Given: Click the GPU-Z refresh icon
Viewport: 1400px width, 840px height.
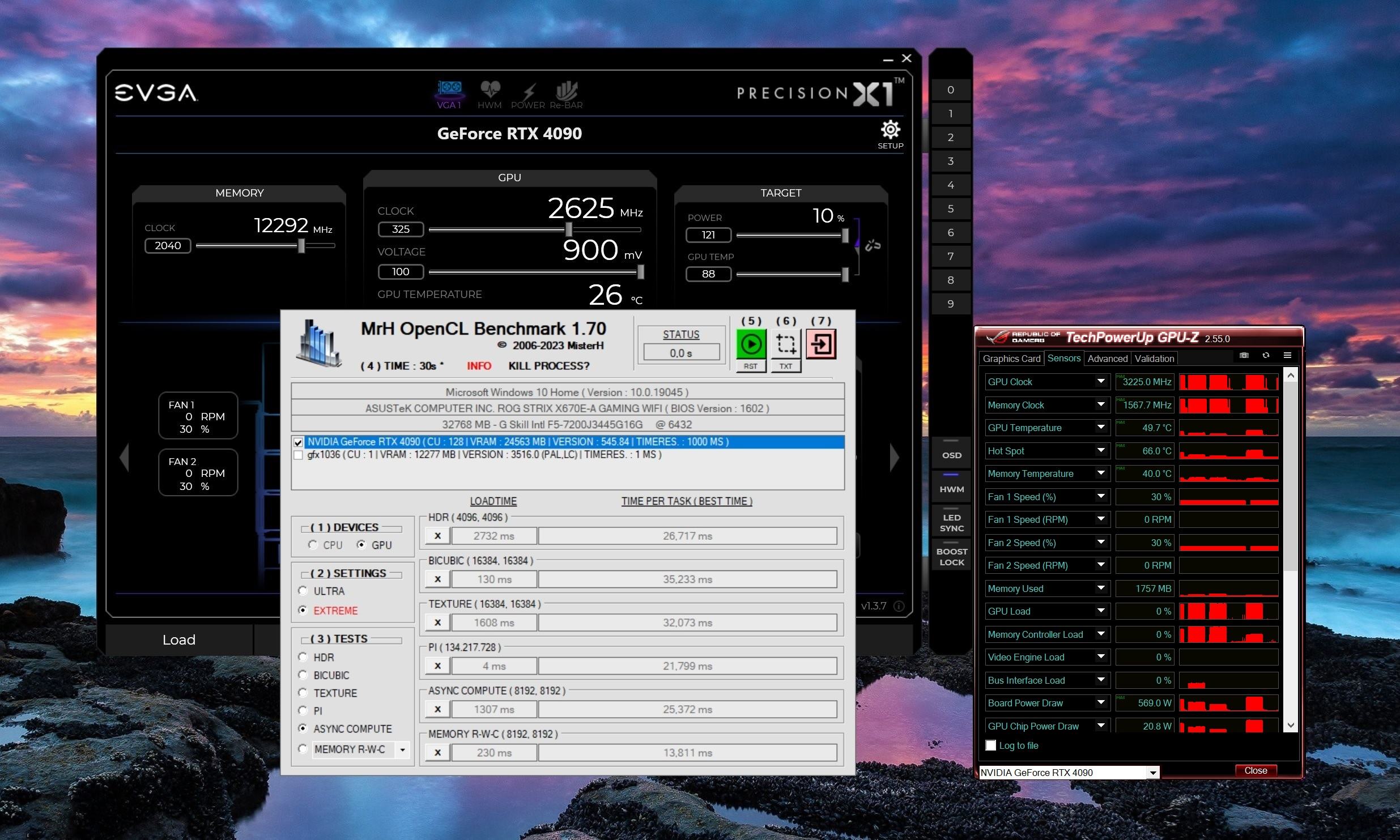Looking at the screenshot, I should click(x=1266, y=355).
